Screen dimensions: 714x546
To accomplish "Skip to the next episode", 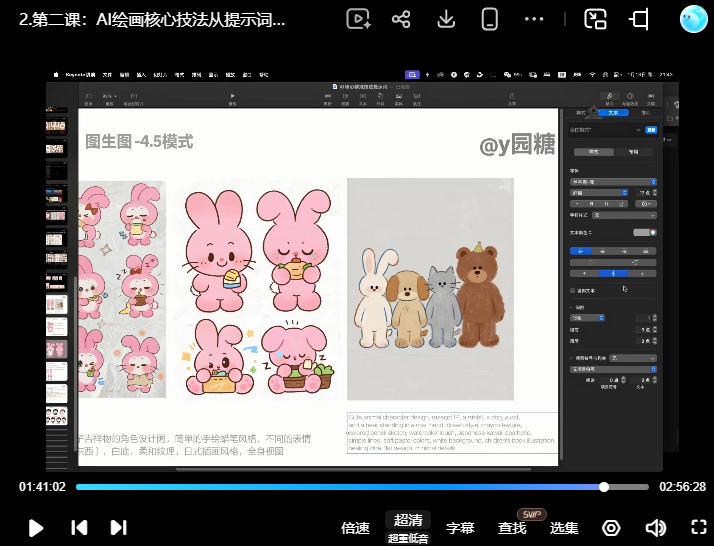I will 118,528.
